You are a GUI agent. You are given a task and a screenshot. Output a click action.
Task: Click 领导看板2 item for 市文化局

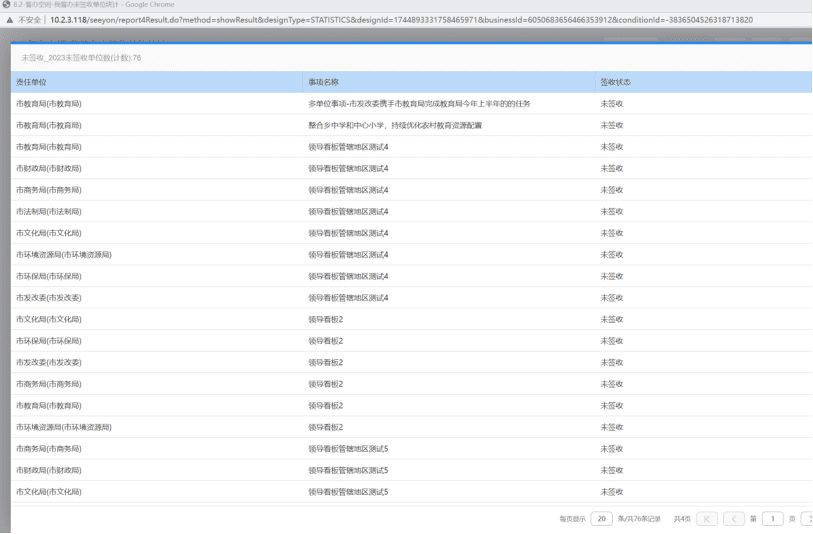326,319
